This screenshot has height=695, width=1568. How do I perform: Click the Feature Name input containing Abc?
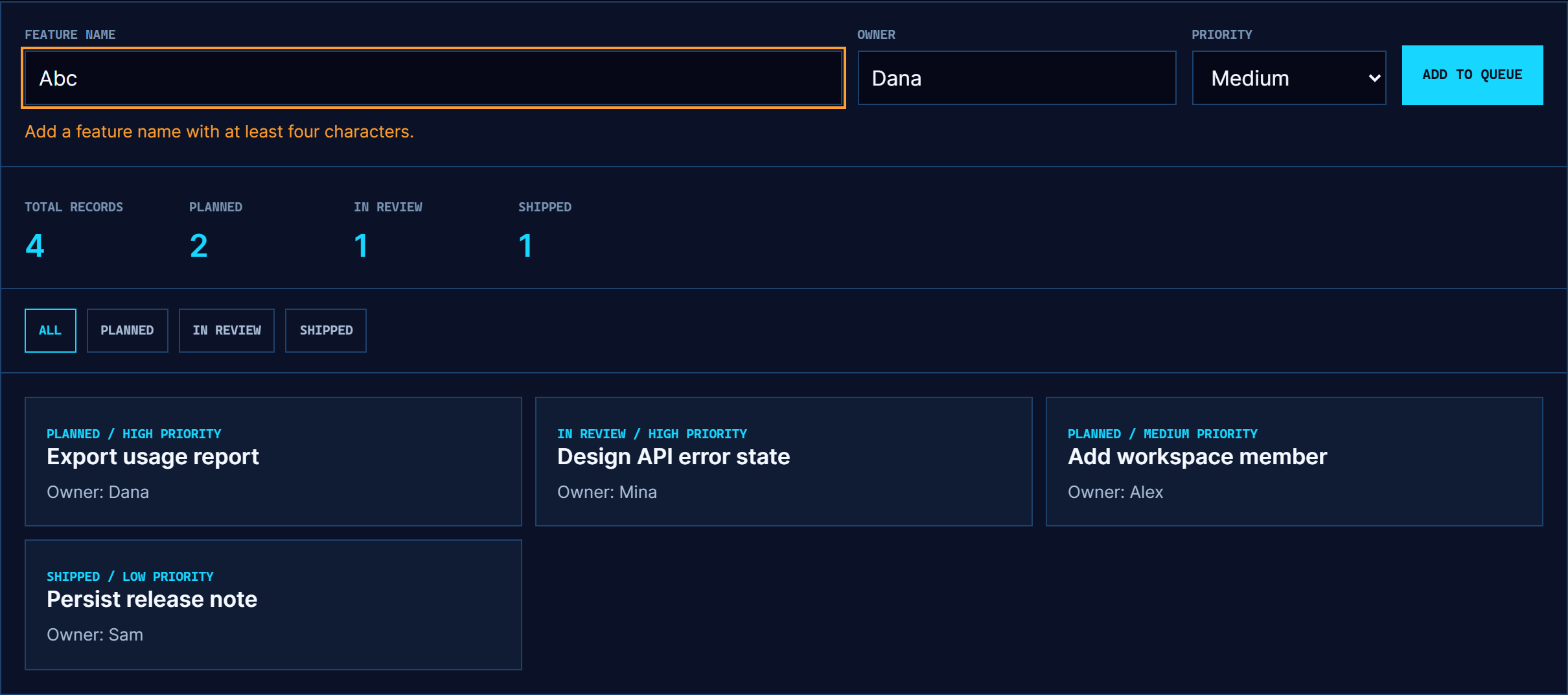coord(433,78)
